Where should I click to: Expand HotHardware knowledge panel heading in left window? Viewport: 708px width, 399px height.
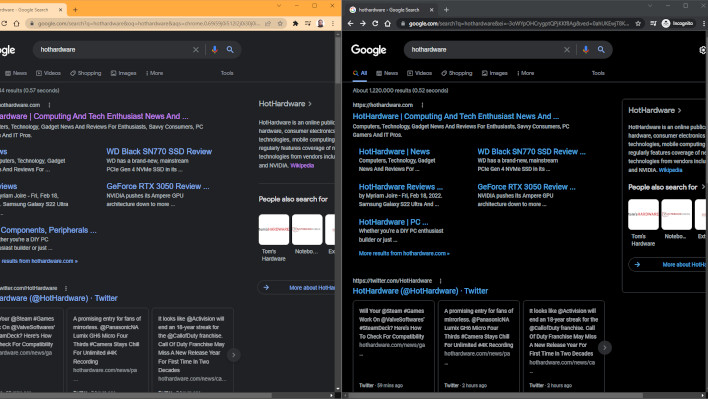click(285, 104)
